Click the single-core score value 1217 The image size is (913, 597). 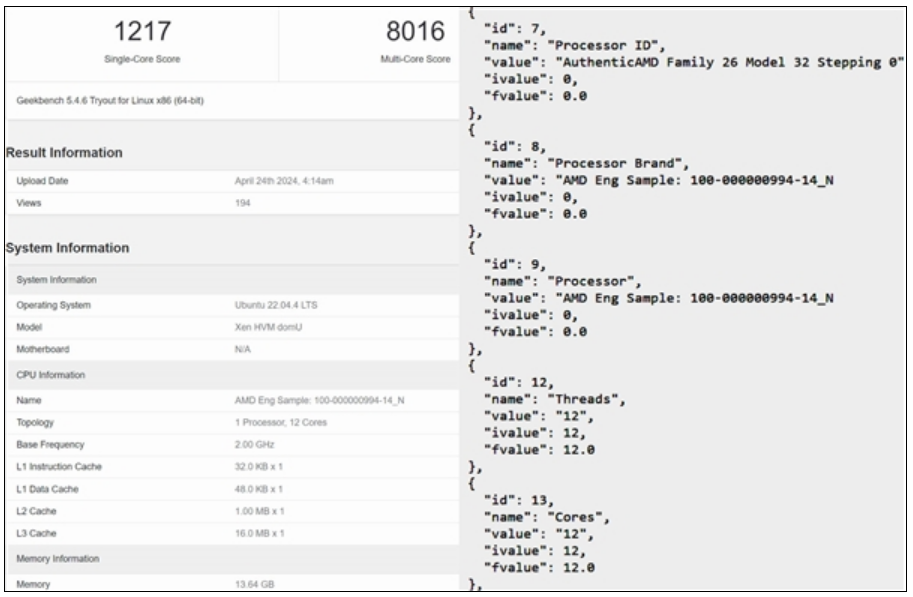point(142,31)
